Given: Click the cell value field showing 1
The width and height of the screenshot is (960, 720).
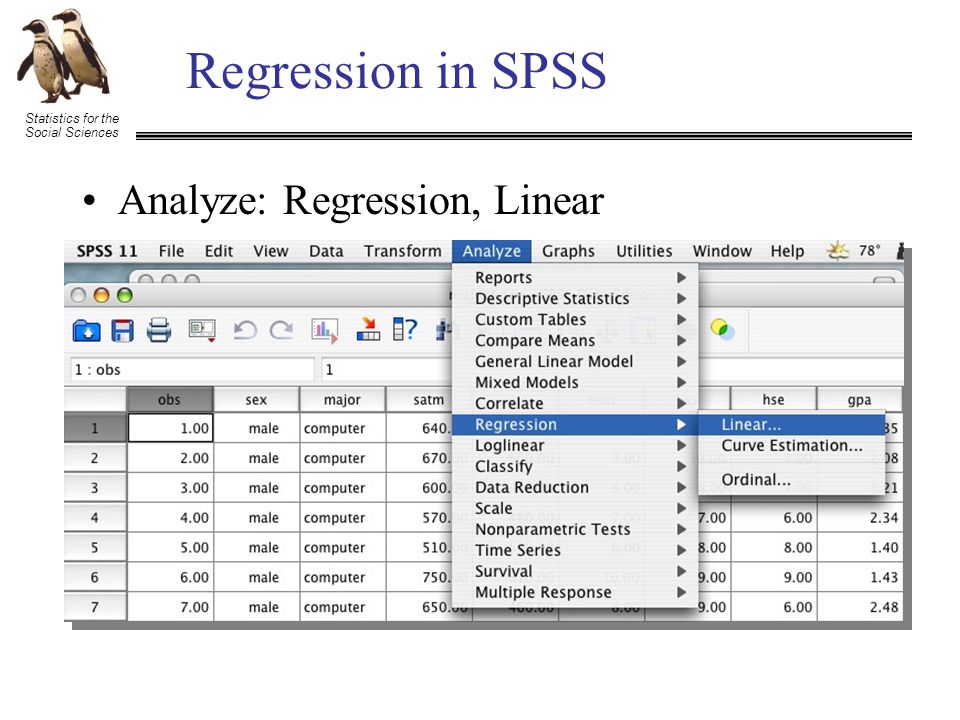Looking at the screenshot, I should coord(388,370).
